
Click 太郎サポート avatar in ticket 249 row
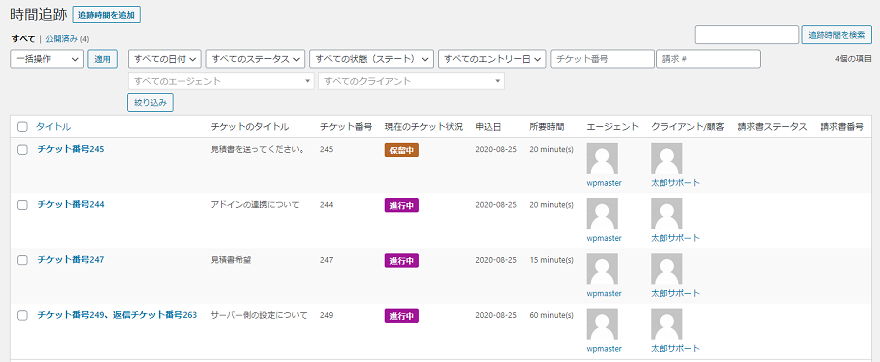[x=667, y=324]
